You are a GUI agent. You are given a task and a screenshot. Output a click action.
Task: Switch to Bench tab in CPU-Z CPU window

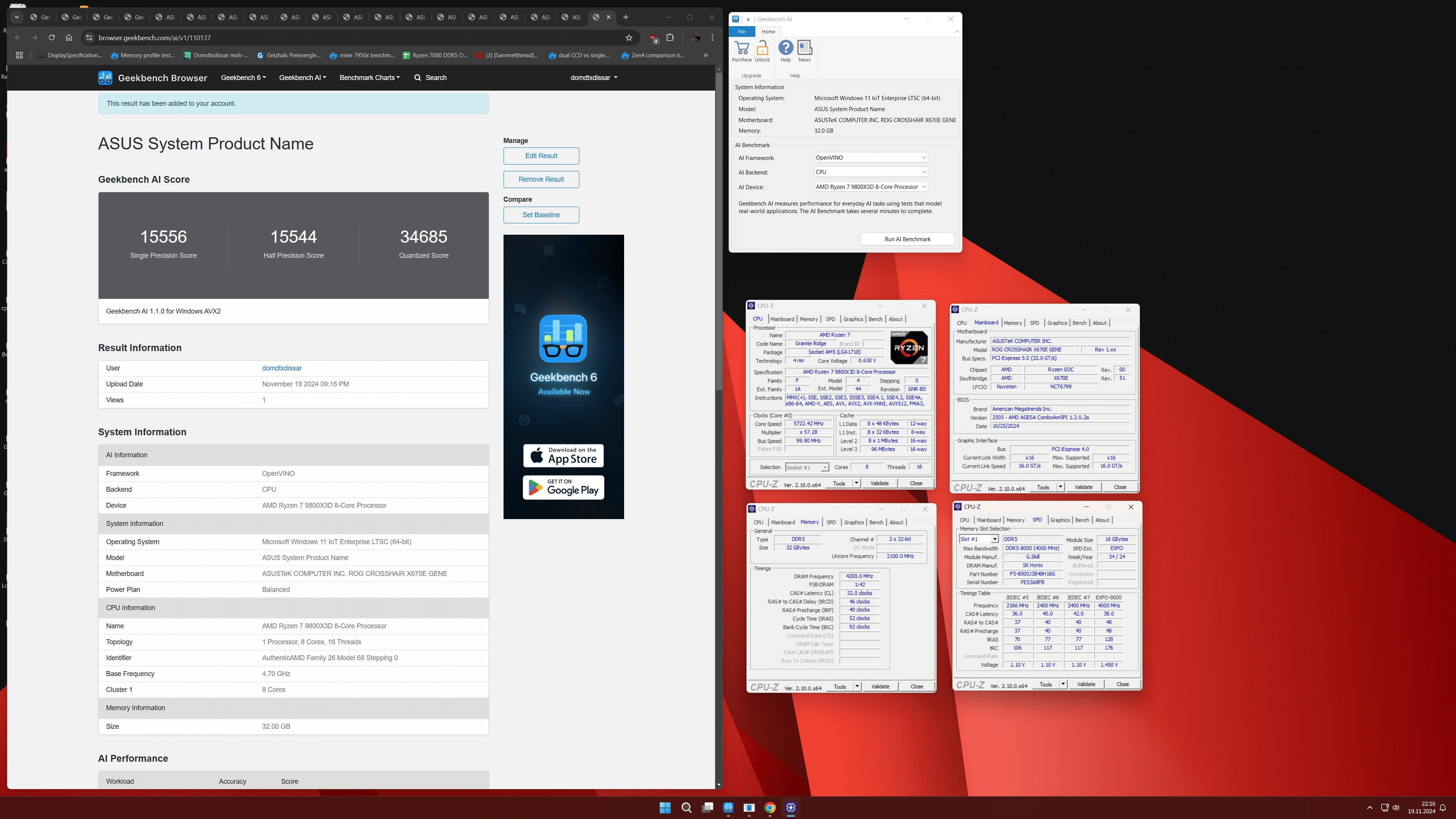coord(875,319)
